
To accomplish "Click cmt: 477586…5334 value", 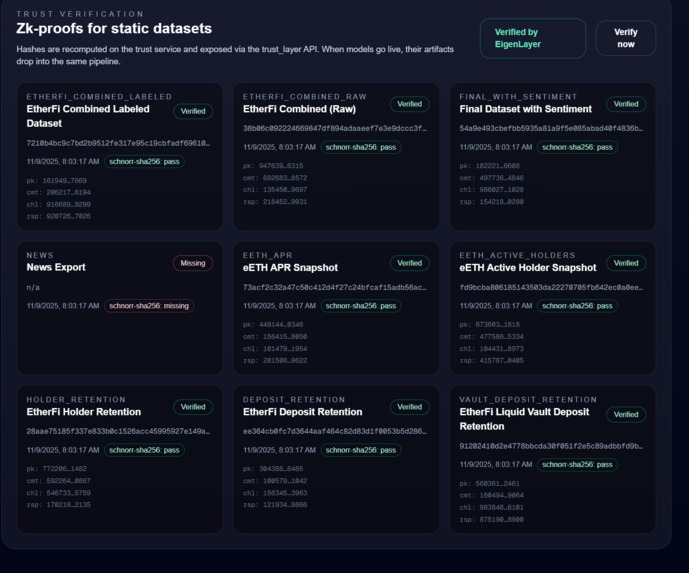I will [491, 337].
